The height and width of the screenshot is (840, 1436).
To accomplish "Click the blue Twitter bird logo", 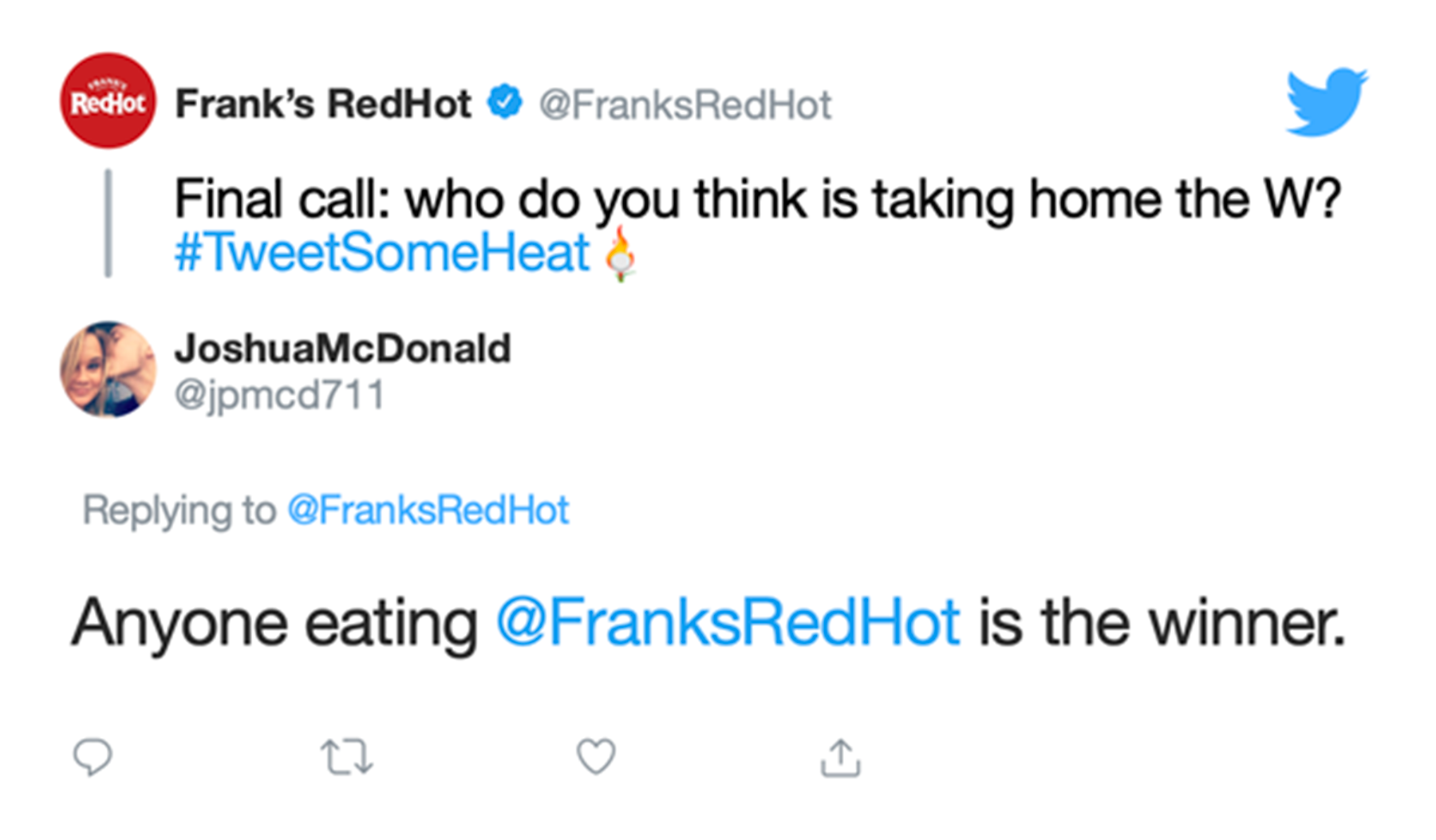I will [x=1327, y=101].
